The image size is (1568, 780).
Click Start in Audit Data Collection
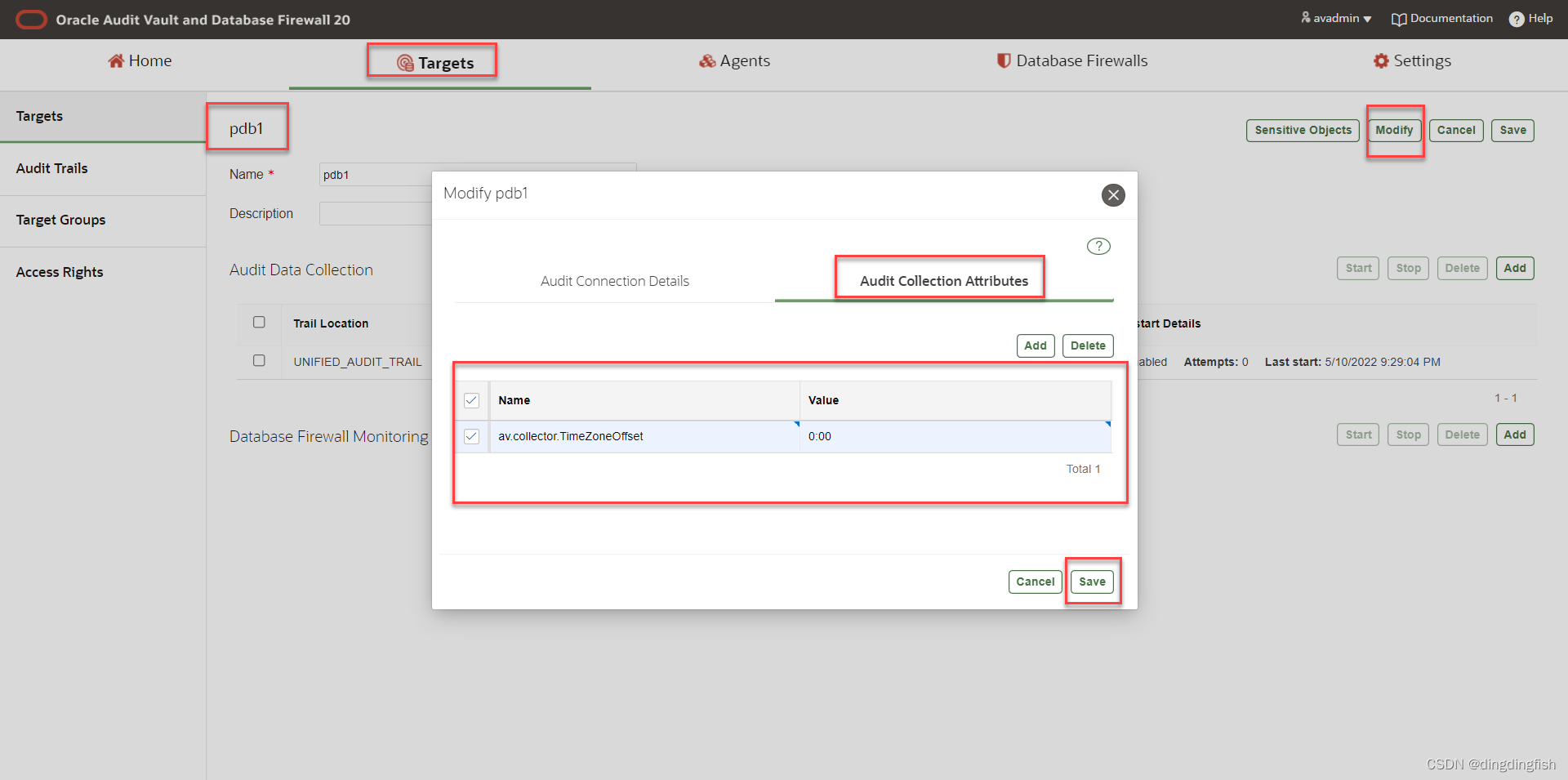(x=1358, y=268)
